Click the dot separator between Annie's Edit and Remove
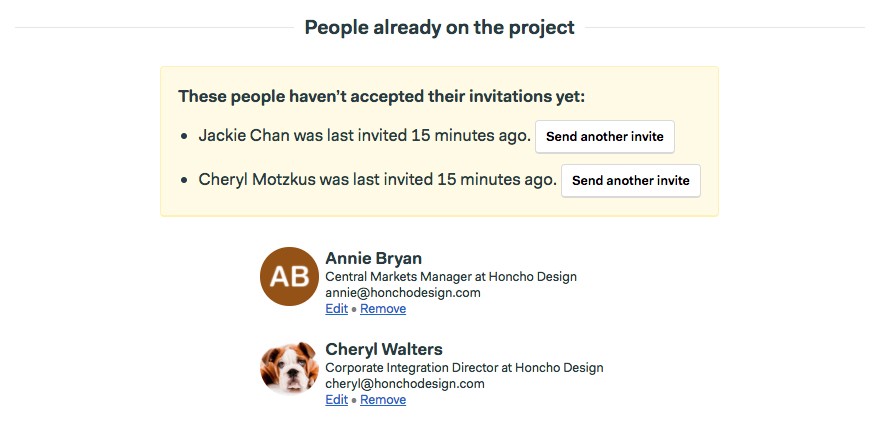 354,309
